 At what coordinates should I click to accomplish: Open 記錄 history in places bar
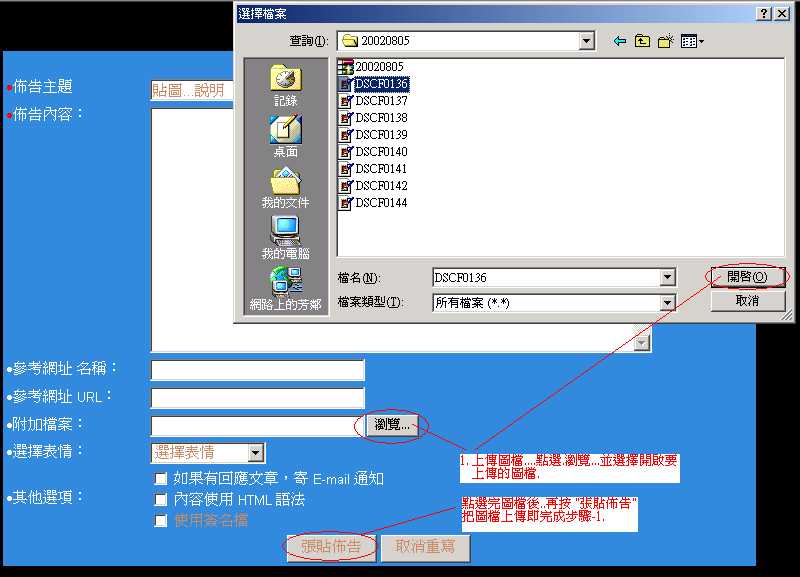[x=285, y=86]
